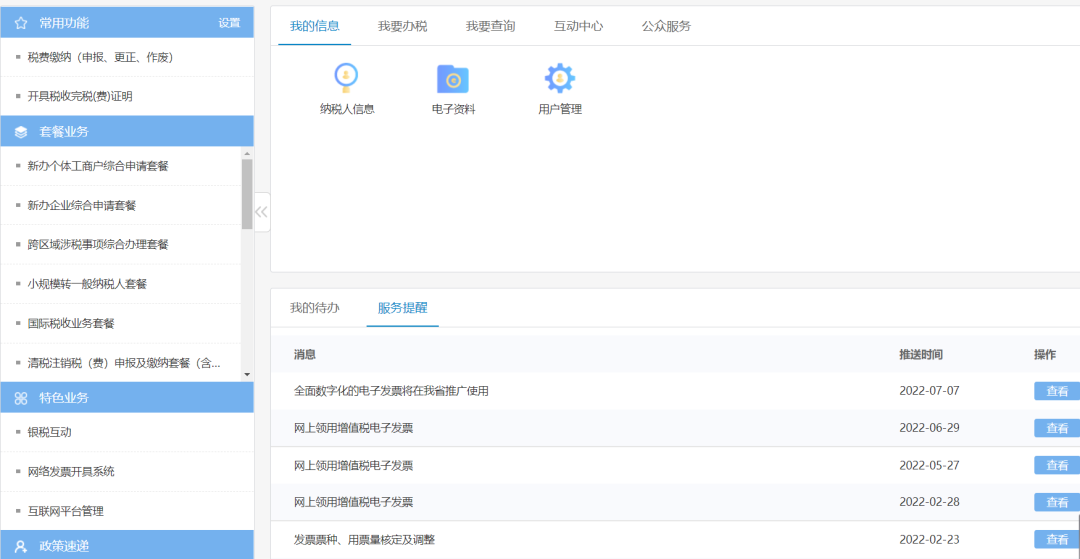Click the 政策速递 section header
Image resolution: width=1080 pixels, height=559 pixels.
tap(127, 547)
